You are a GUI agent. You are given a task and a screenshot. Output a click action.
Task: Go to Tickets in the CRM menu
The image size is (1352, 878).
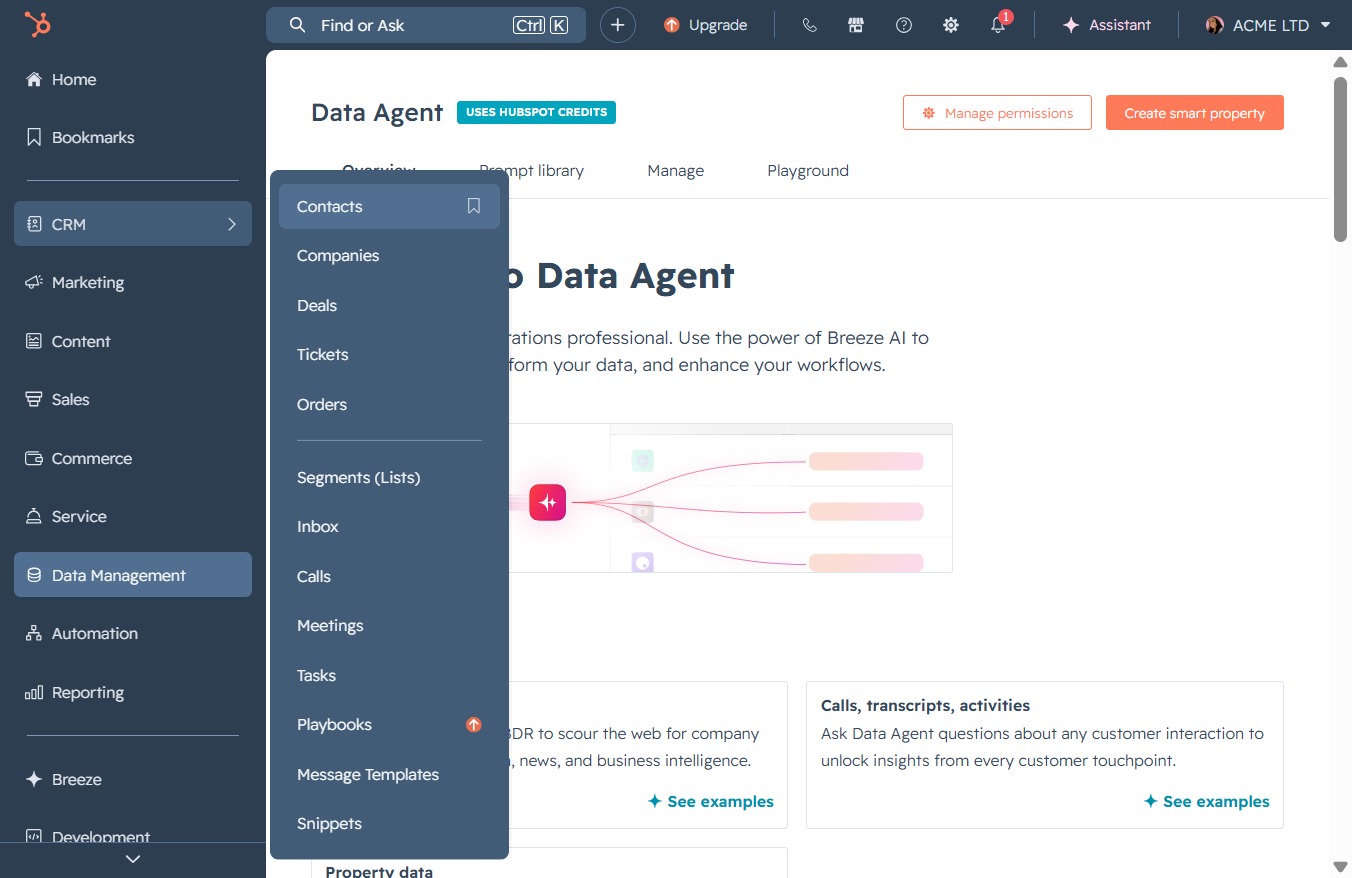pos(389,354)
